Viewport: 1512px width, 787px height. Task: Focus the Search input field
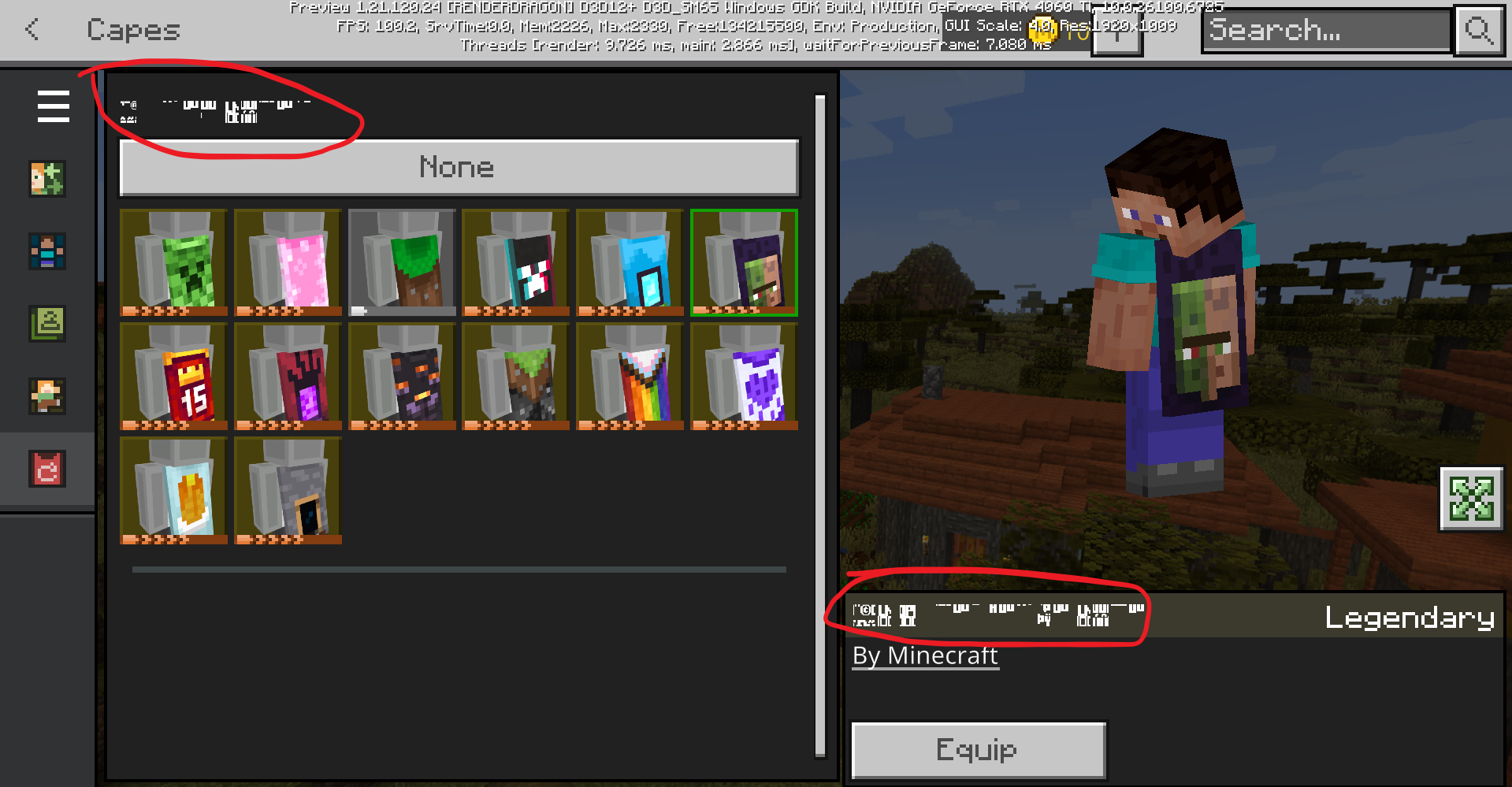point(1326,32)
